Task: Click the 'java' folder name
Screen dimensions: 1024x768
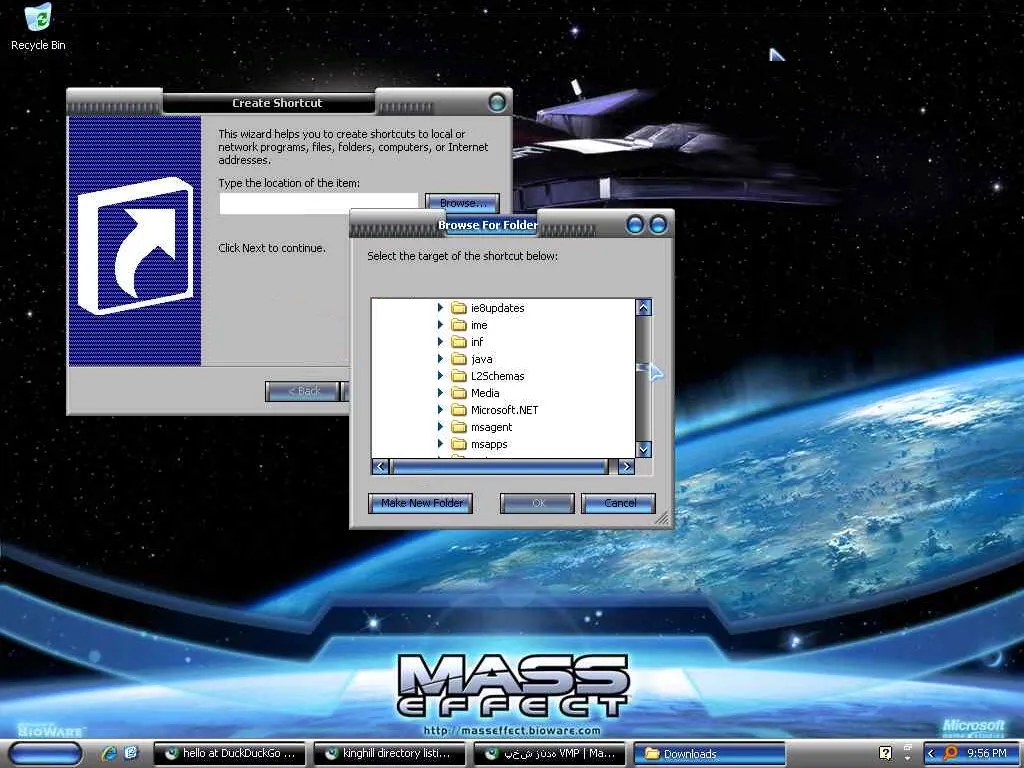Action: pyautogui.click(x=482, y=359)
